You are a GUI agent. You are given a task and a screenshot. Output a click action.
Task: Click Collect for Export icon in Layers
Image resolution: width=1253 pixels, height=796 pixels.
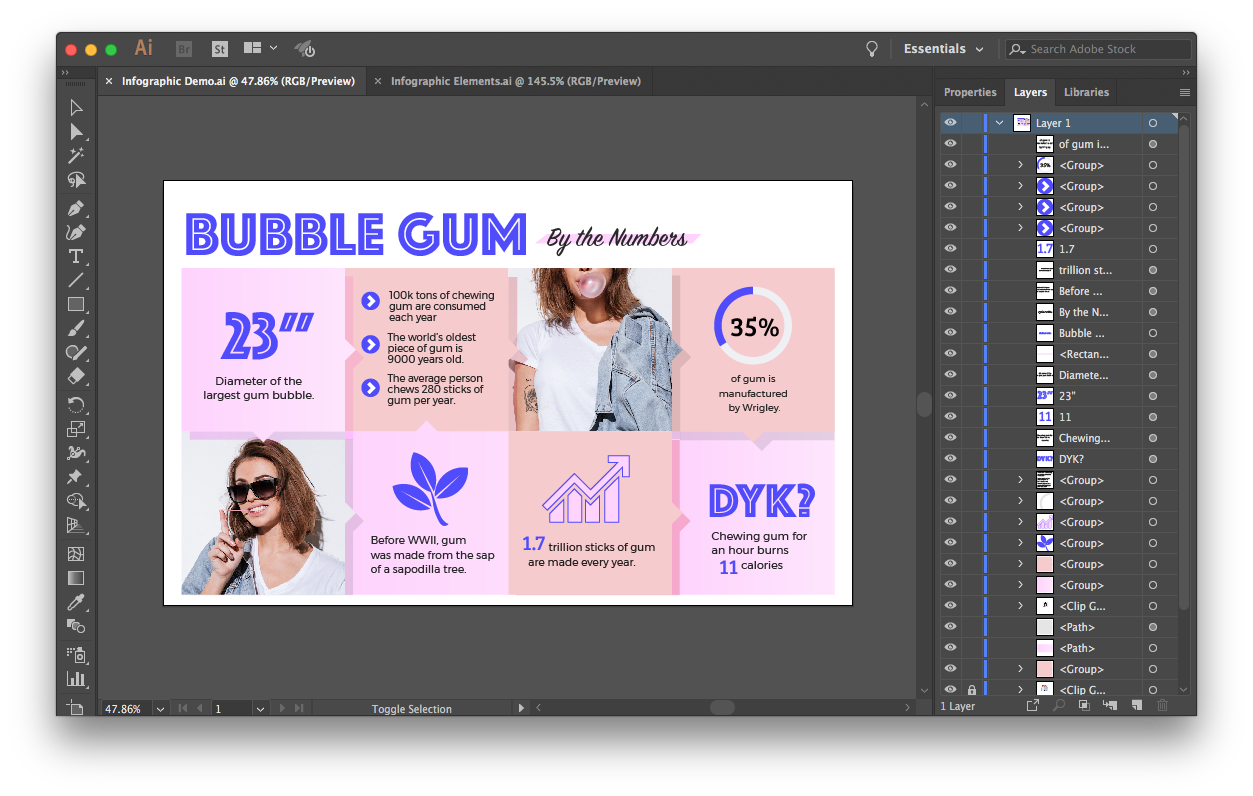[1033, 706]
